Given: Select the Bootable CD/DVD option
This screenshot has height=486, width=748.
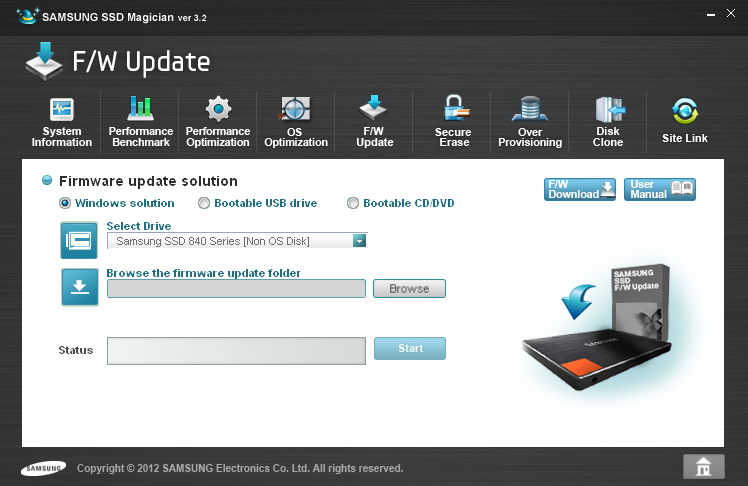Looking at the screenshot, I should [353, 203].
